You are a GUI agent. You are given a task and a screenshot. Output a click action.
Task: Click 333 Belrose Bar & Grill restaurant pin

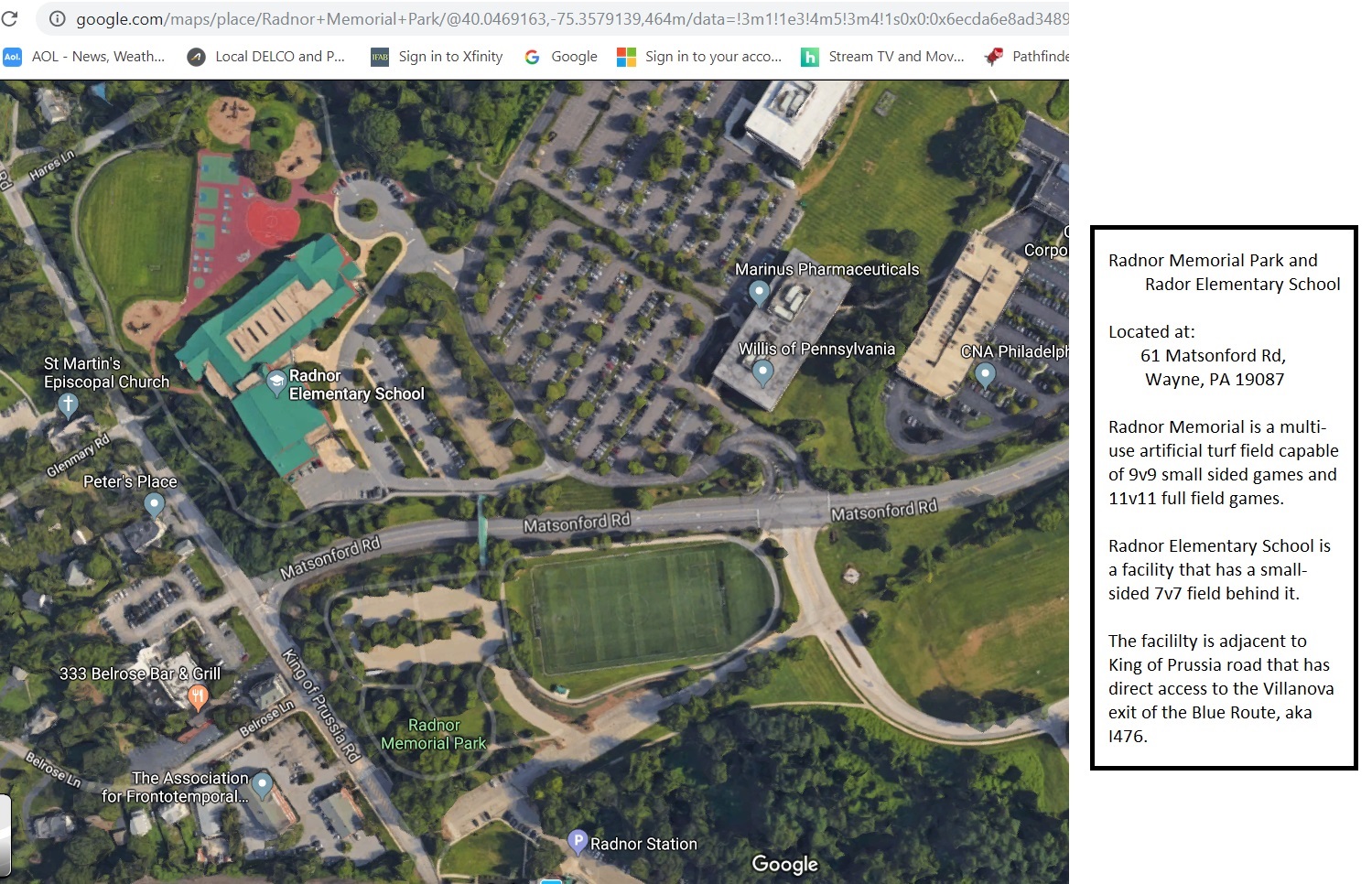click(198, 698)
